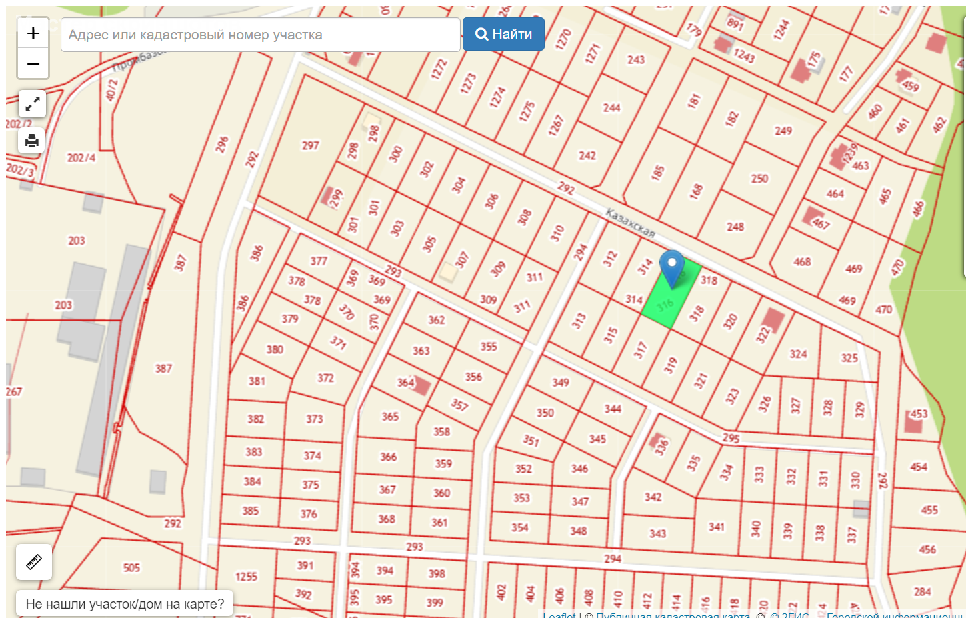Image resolution: width=966 pixels, height=618 pixels.
Task: Select parcel 505 on the map
Action: 131,567
